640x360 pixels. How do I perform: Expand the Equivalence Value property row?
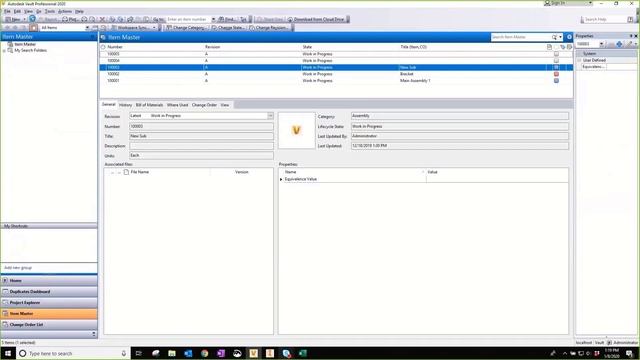(x=281, y=179)
